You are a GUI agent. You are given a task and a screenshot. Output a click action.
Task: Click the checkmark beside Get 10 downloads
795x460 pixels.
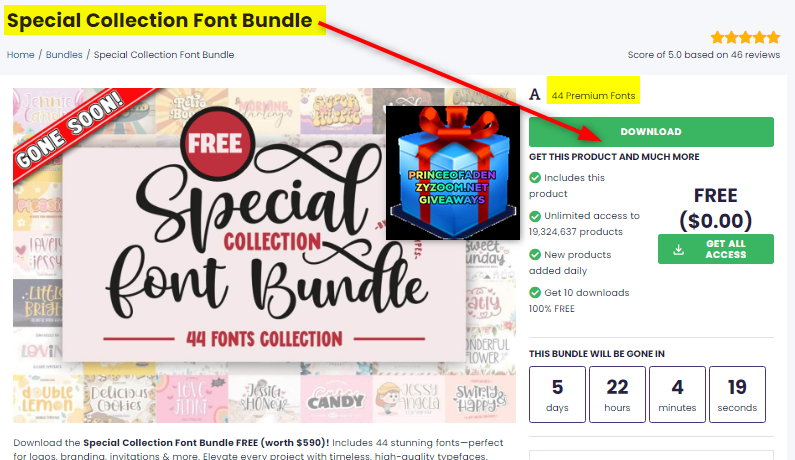tap(535, 293)
